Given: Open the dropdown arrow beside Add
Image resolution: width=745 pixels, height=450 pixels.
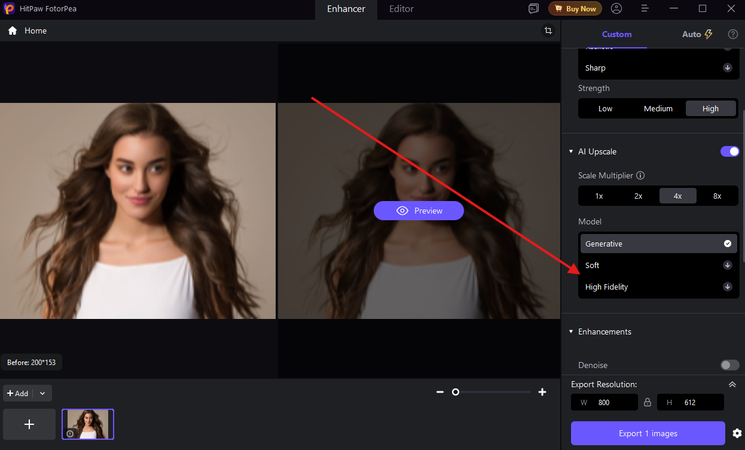Looking at the screenshot, I should 42,393.
